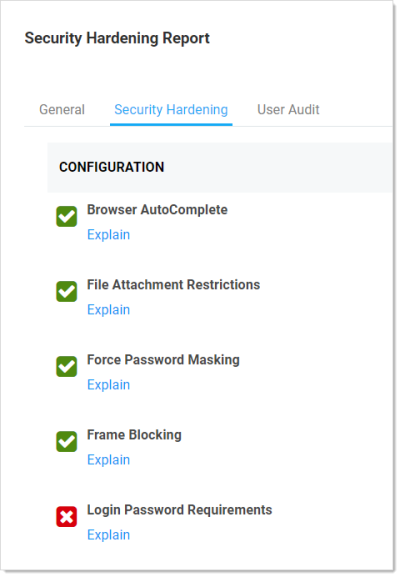Click the red X icon for Login Password Requirements
Viewport: 400px width, 577px height.
point(67,517)
